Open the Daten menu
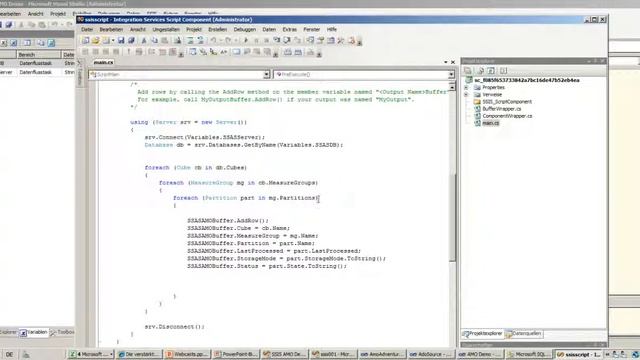 point(269,29)
